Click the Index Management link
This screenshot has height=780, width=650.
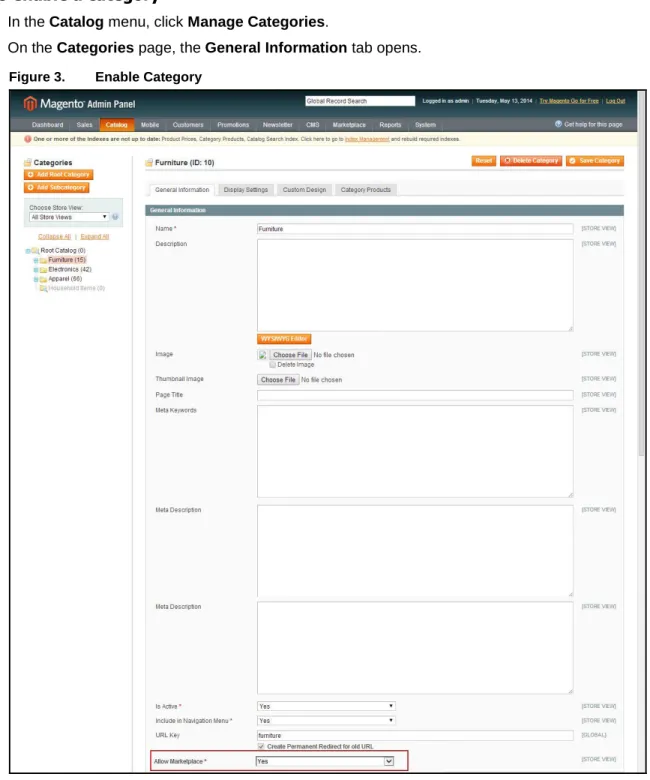[x=367, y=139]
